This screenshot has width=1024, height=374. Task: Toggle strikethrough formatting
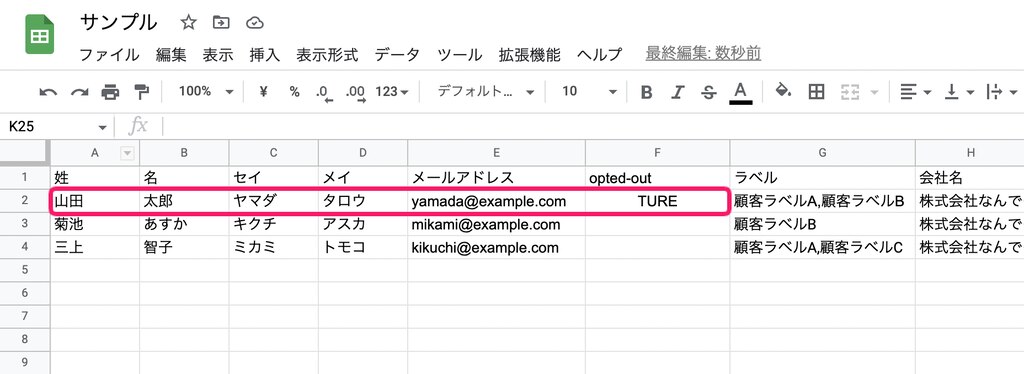pos(709,92)
